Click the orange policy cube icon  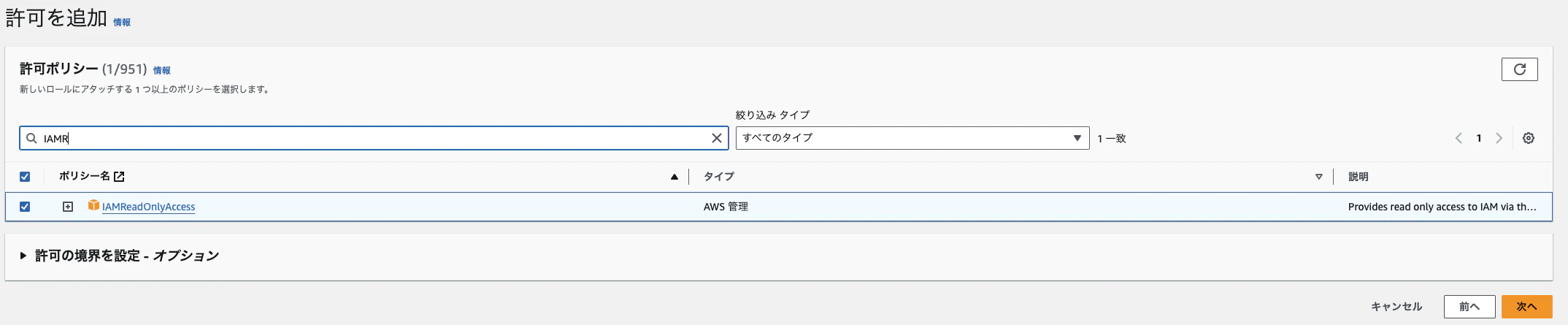click(93, 206)
